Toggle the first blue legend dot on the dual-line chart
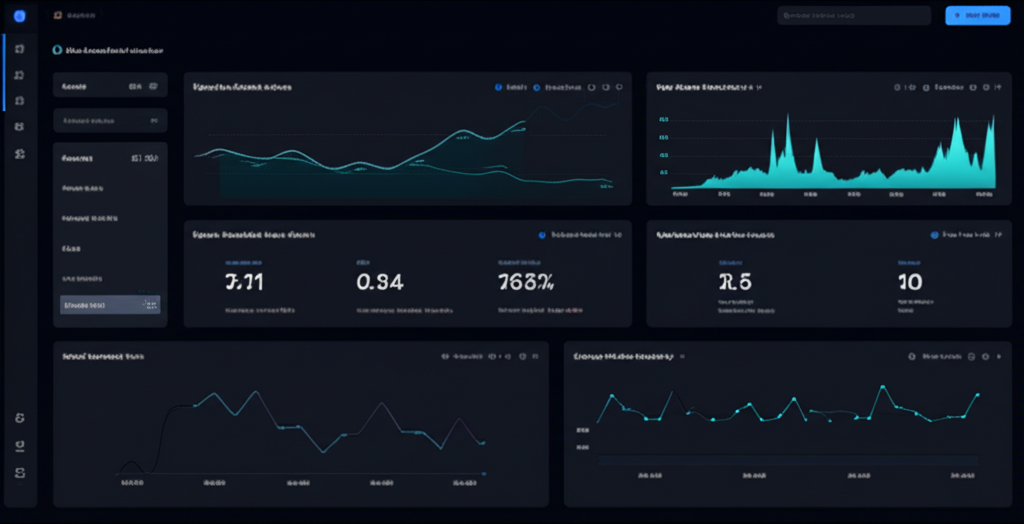The height and width of the screenshot is (524, 1024). (498, 88)
